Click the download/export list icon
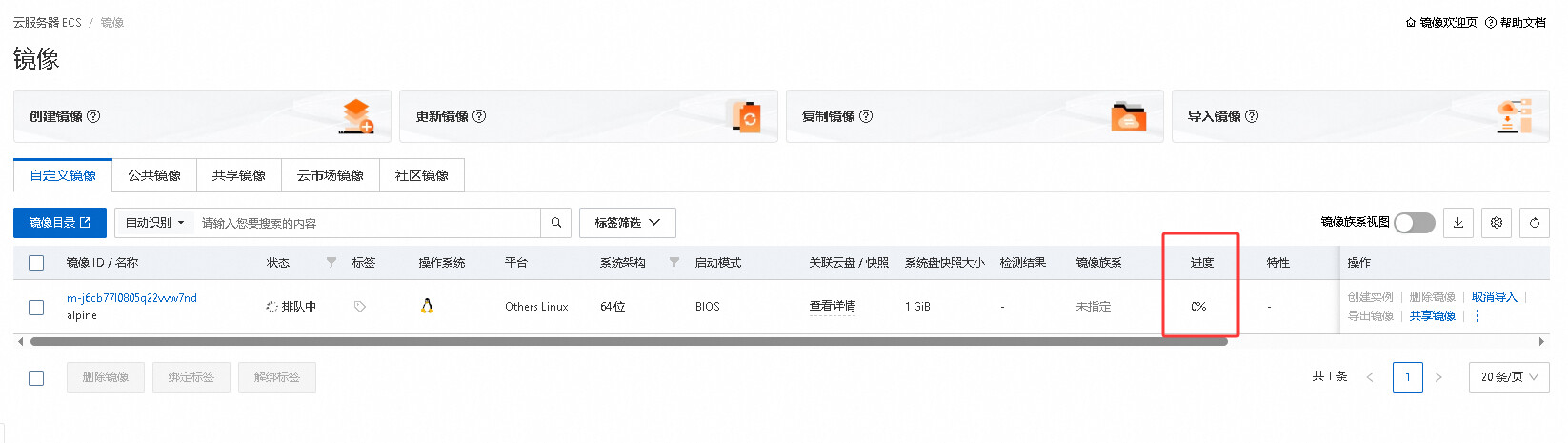This screenshot has width=1568, height=443. (1458, 223)
